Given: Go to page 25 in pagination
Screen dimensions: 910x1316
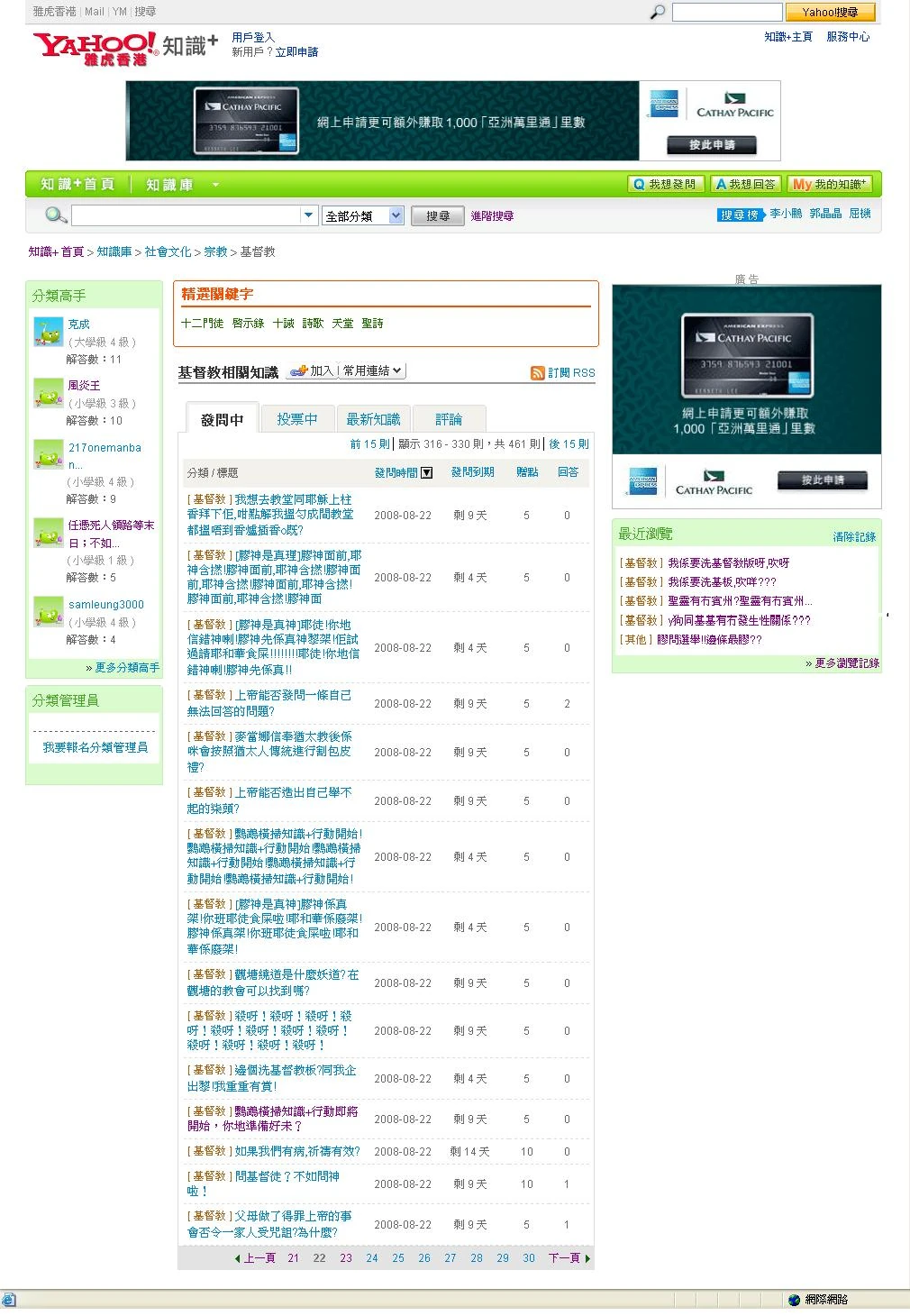Looking at the screenshot, I should pyautogui.click(x=398, y=1258).
